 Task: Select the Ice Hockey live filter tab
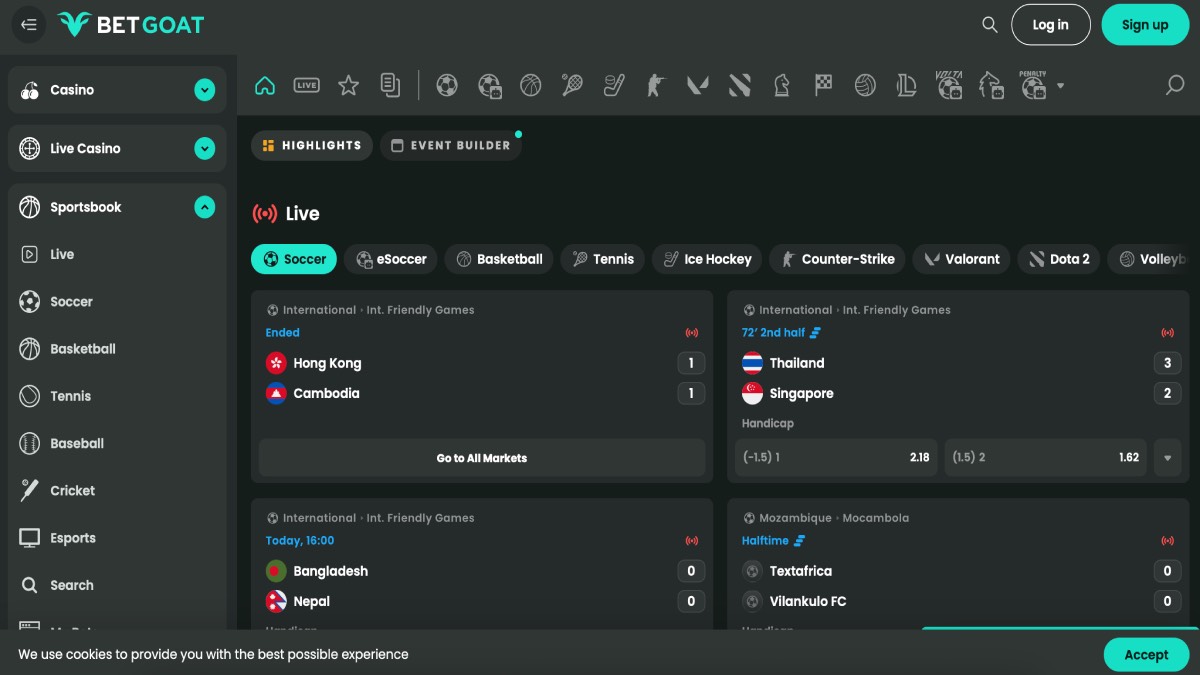pyautogui.click(x=707, y=259)
